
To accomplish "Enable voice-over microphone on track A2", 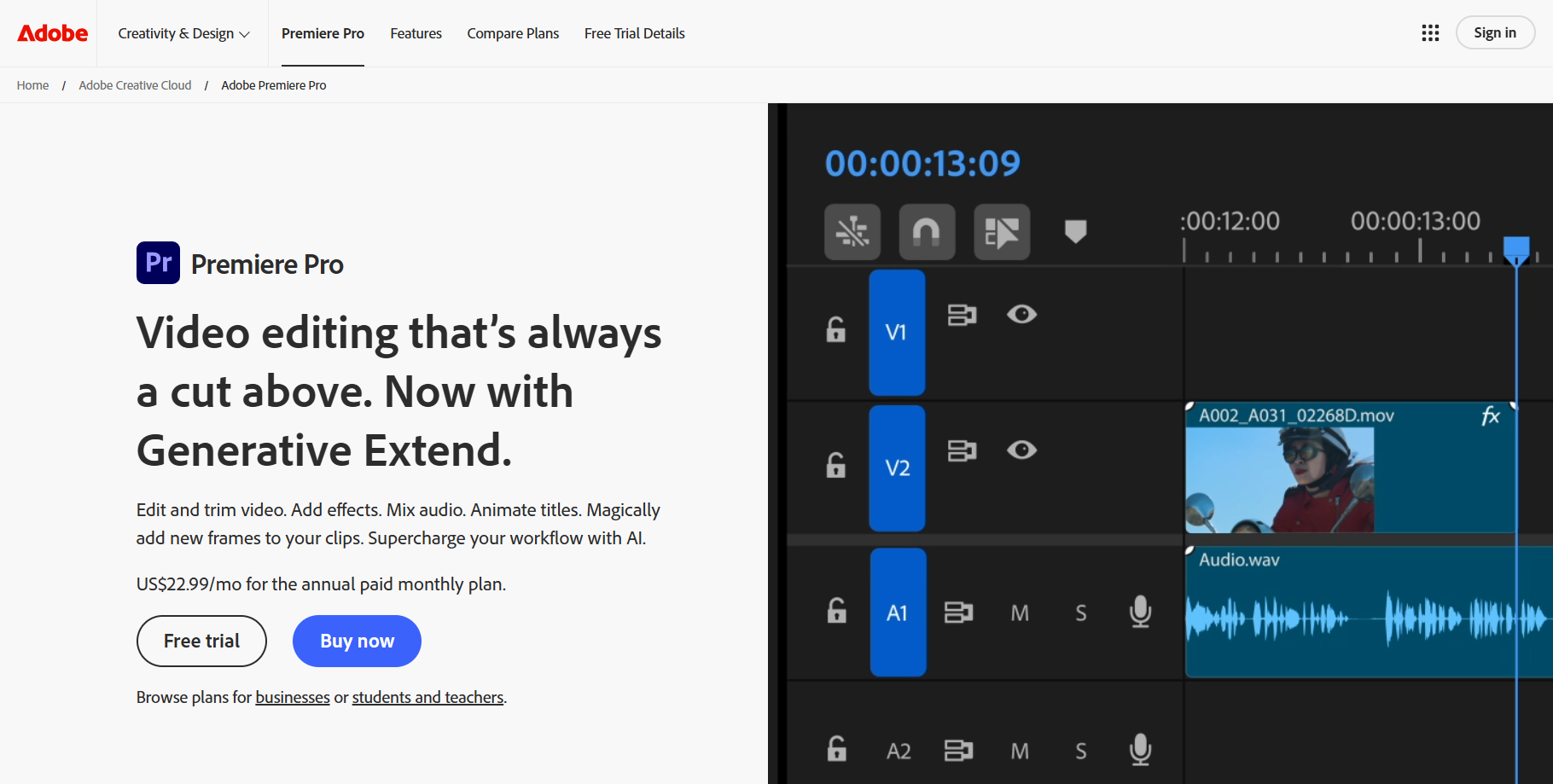I will pyautogui.click(x=1140, y=750).
